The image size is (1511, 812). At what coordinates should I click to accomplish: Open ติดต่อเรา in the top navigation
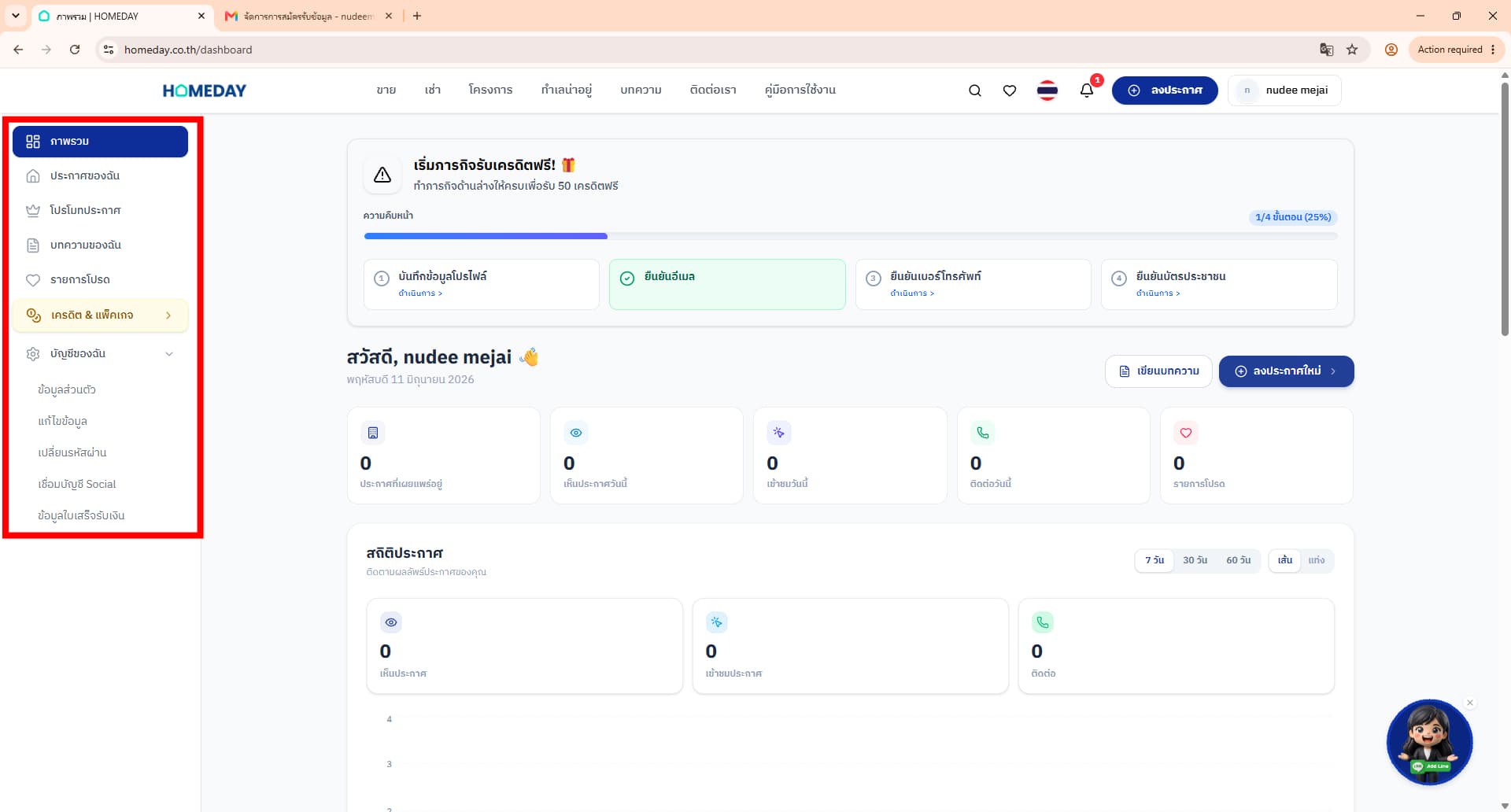[713, 90]
